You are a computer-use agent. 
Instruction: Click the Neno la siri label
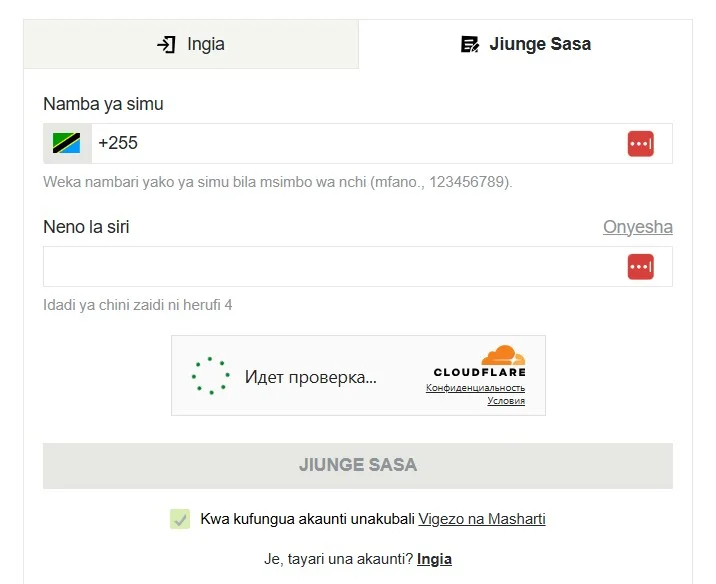[x=86, y=227]
